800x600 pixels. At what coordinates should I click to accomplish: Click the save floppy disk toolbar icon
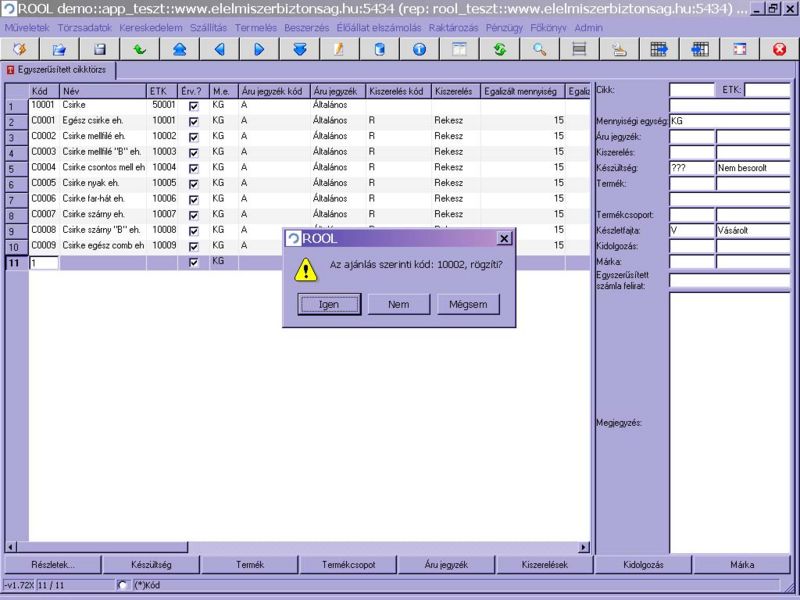click(99, 48)
